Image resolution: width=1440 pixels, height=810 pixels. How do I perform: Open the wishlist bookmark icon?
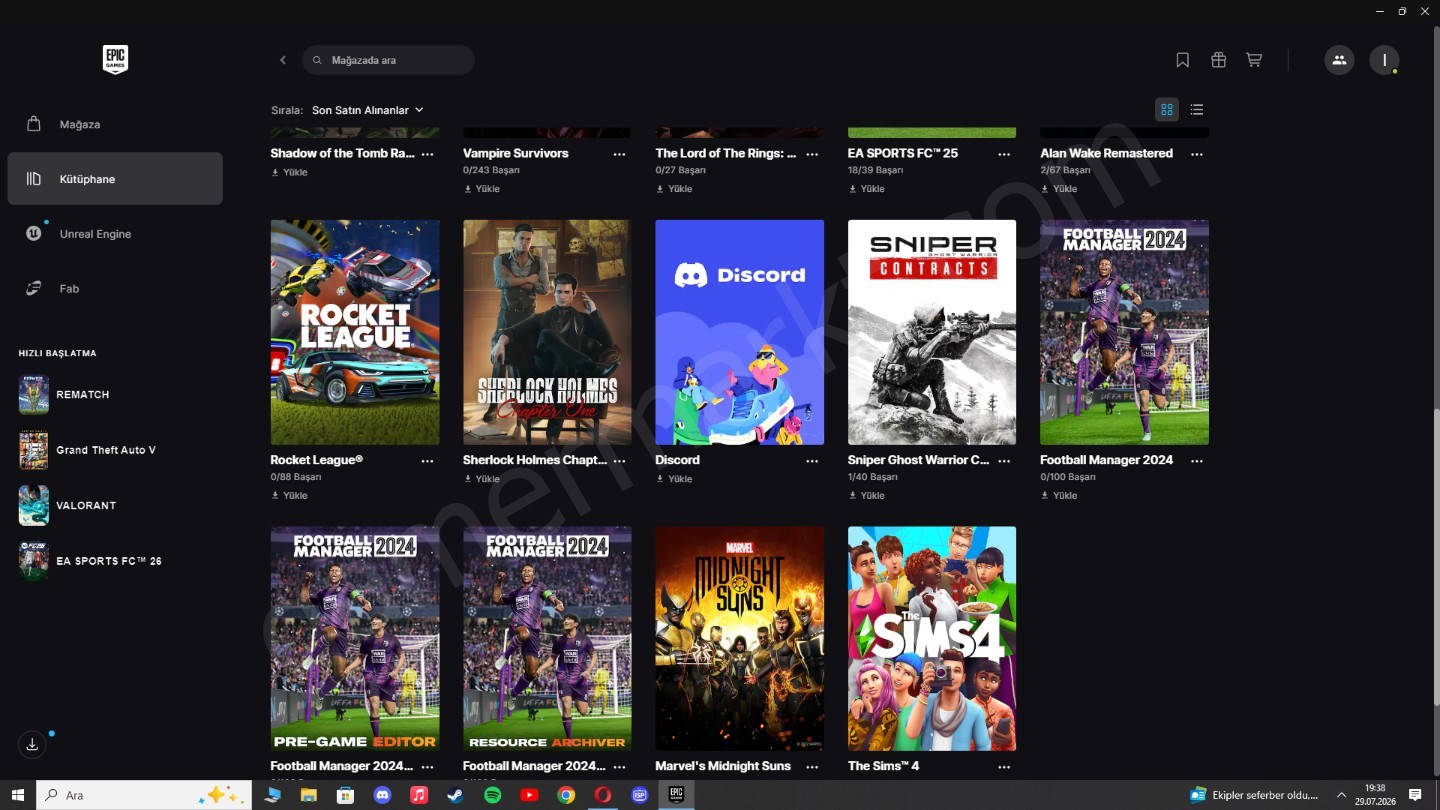(x=1183, y=60)
